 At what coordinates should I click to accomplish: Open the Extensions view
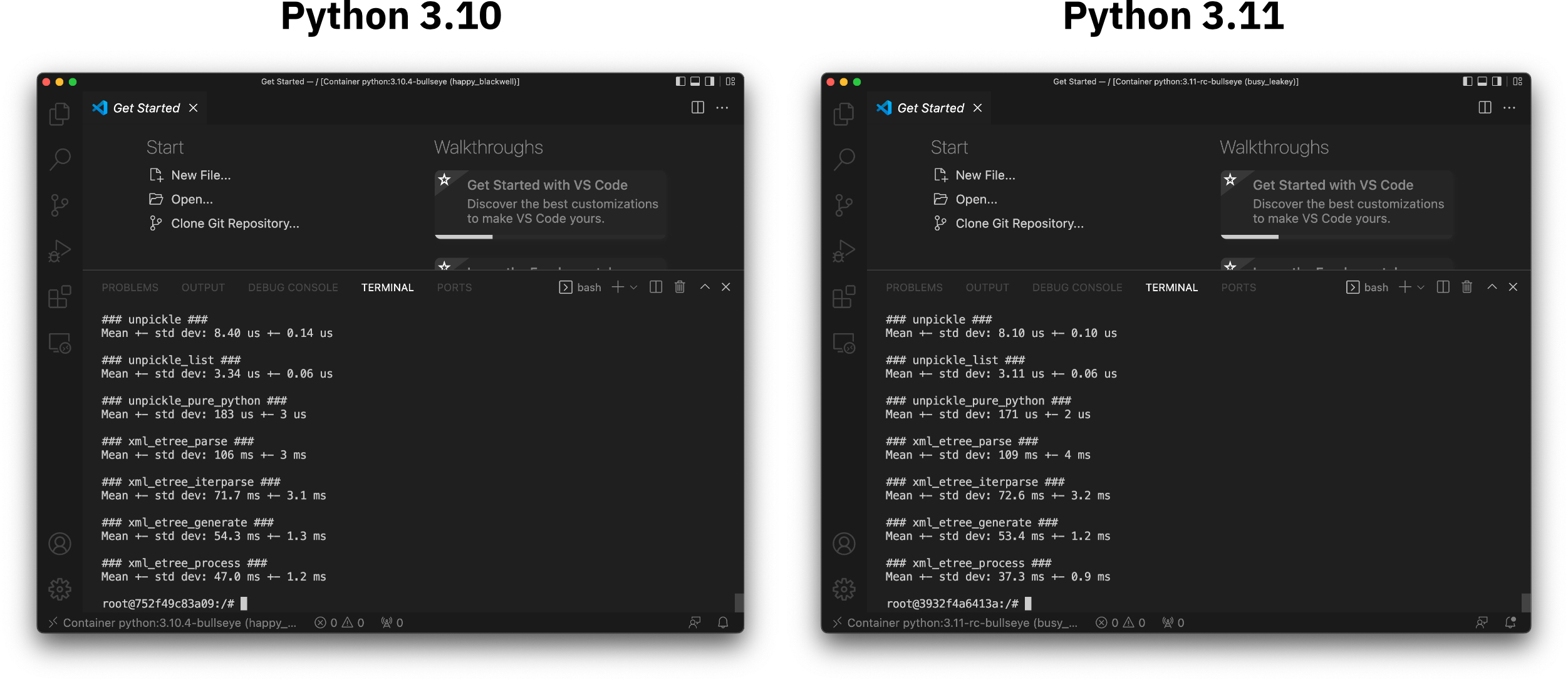pyautogui.click(x=60, y=297)
